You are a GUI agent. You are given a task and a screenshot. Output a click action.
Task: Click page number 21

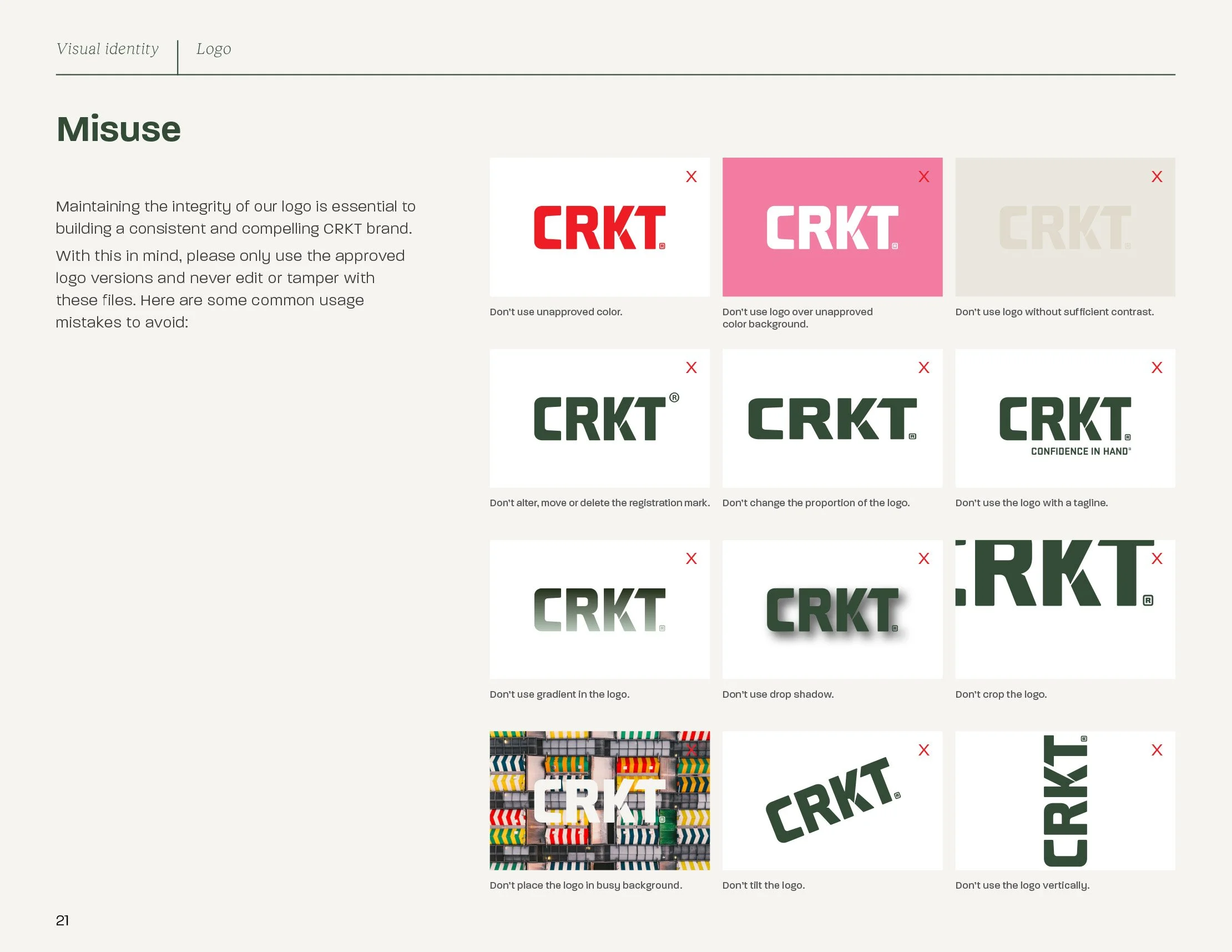tap(63, 920)
